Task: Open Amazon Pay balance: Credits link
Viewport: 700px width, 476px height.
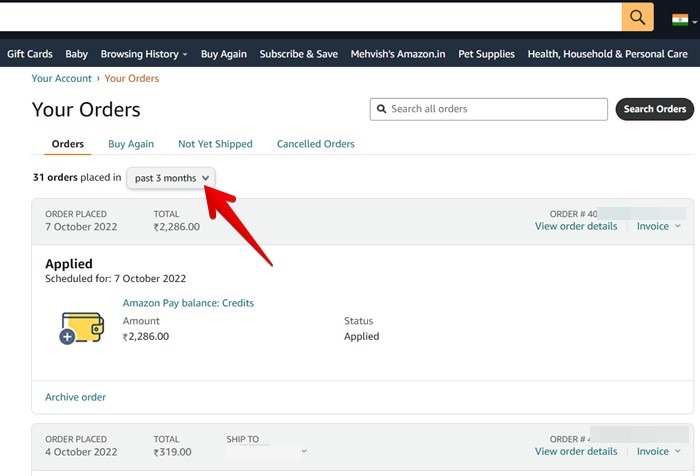Action: [x=188, y=303]
